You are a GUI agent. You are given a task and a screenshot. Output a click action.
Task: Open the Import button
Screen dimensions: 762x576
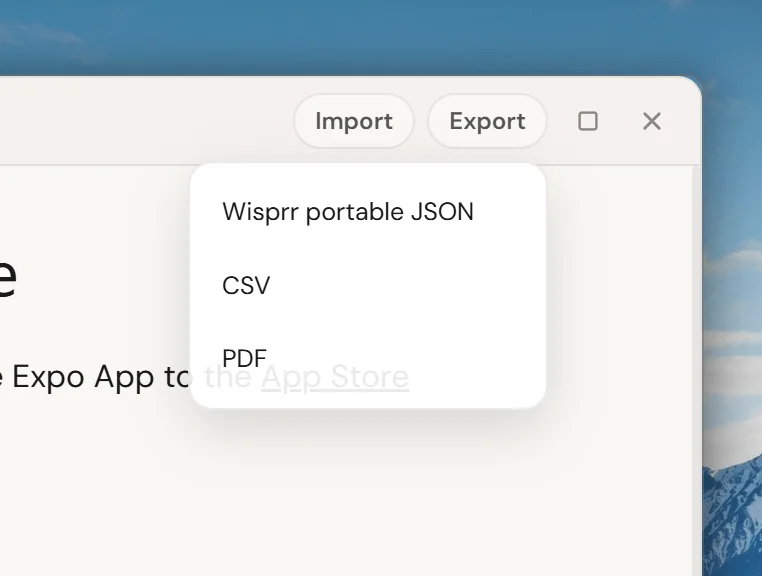(354, 121)
